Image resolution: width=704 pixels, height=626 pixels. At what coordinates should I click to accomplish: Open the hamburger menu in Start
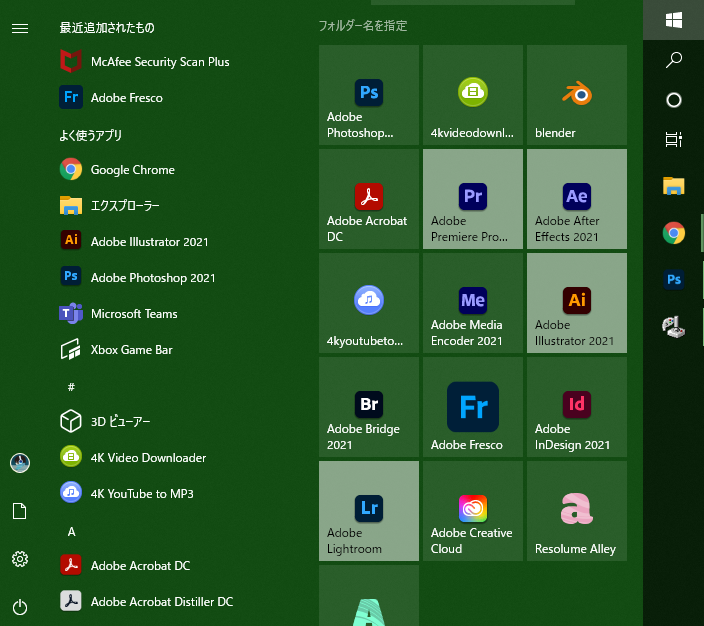(20, 29)
